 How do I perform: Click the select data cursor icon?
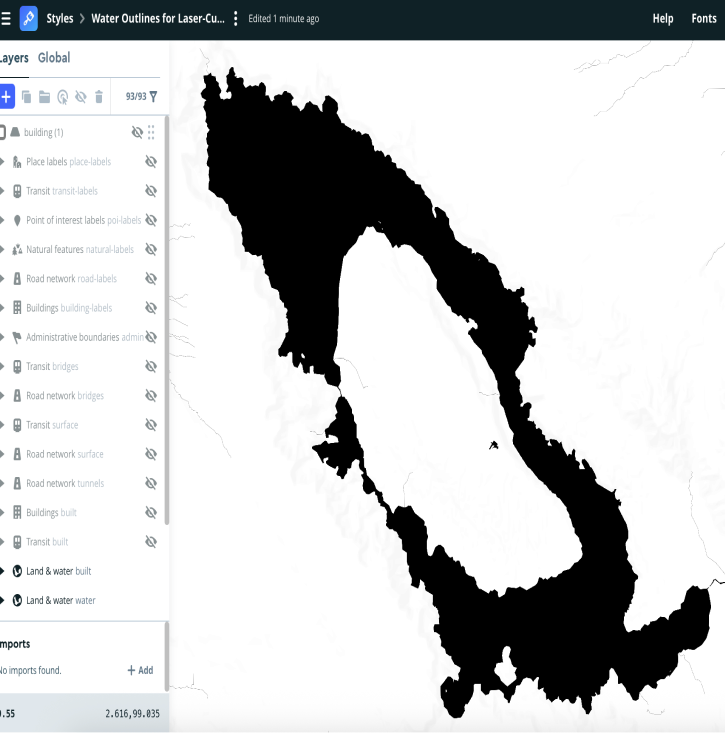coord(63,97)
